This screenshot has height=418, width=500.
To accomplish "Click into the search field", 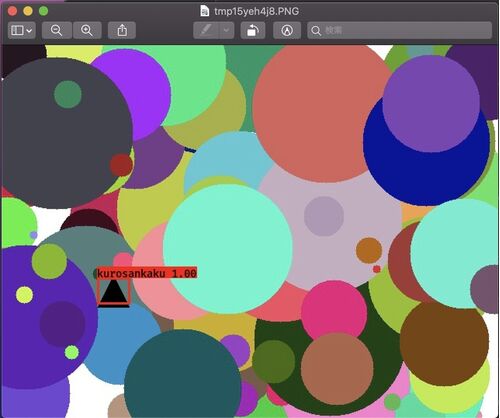I will point(399,30).
